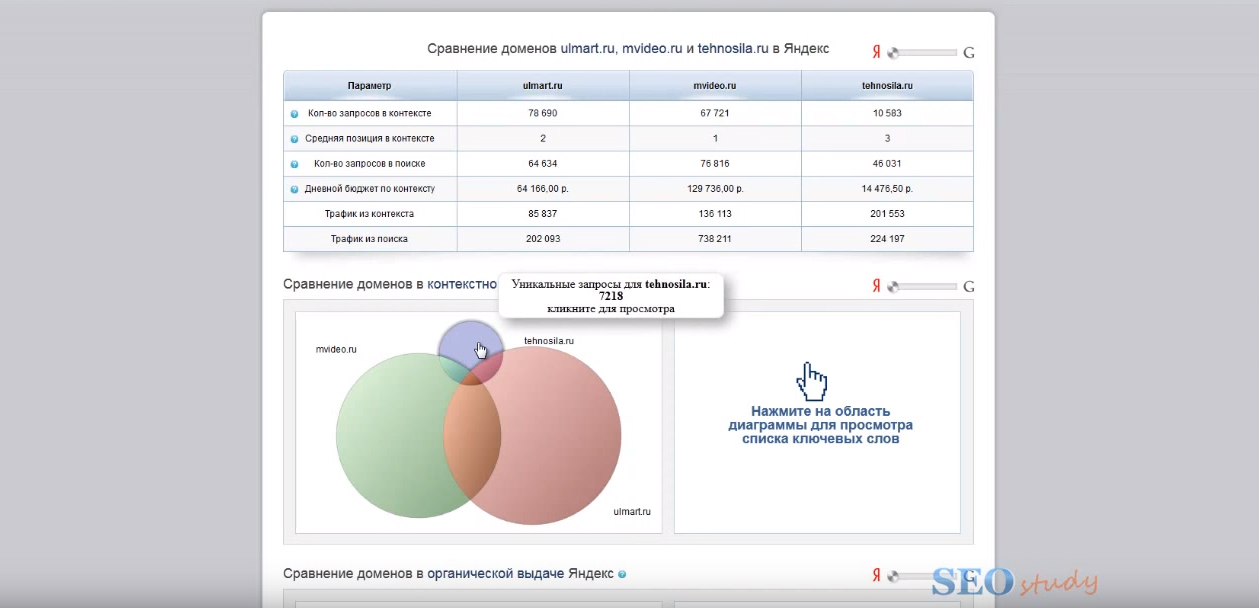Open ulmart.ru link in the page title
1259x608 pixels.
587,48
